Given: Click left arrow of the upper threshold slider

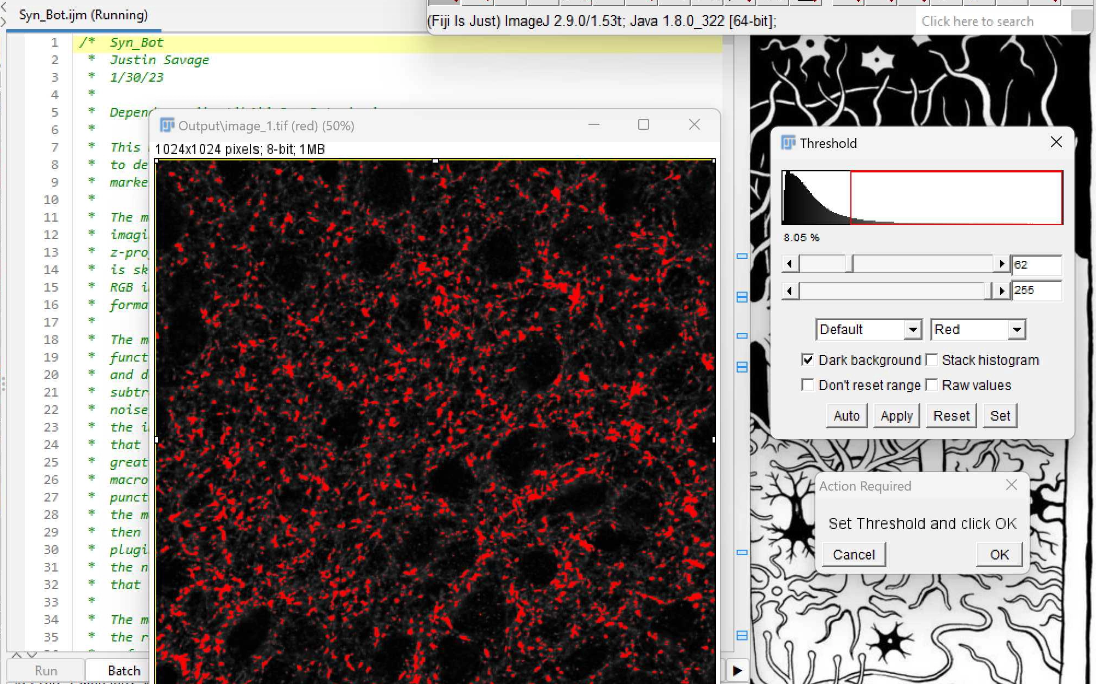Looking at the screenshot, I should click(x=790, y=291).
